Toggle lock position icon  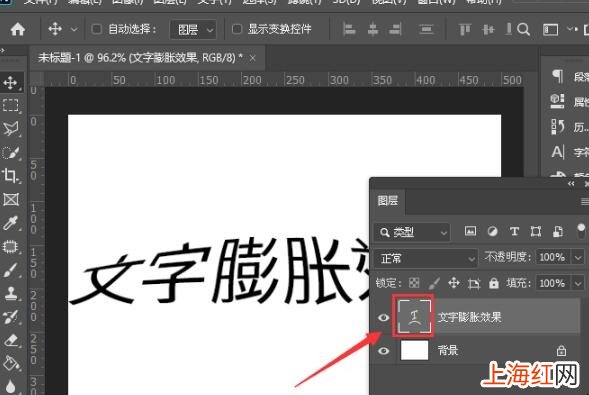coord(454,283)
